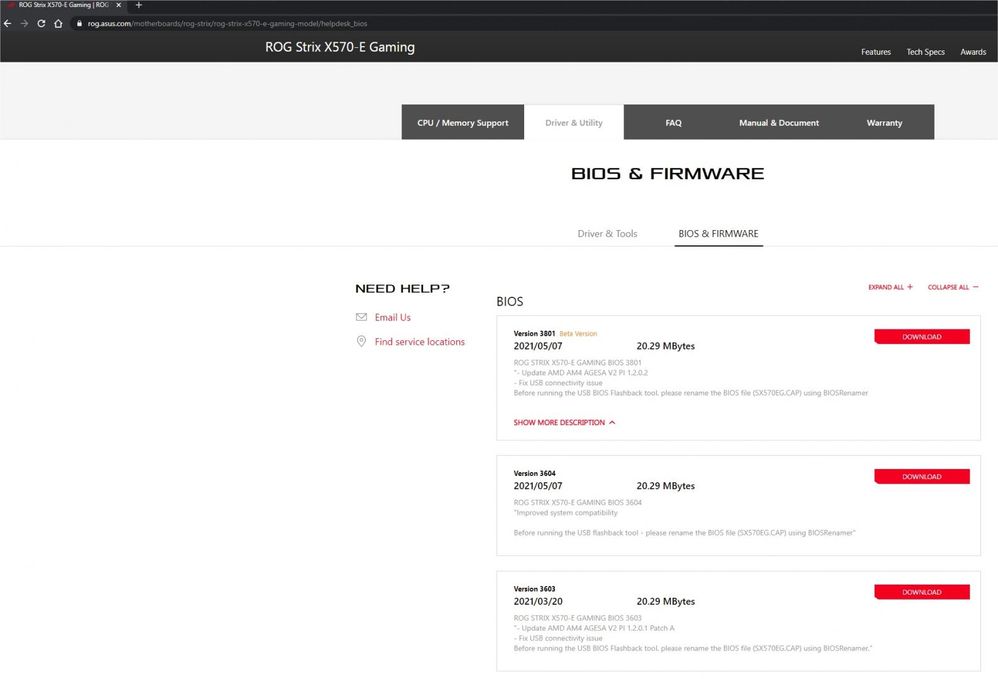Select the ROG Strix X570-E Gaming browser tab

pos(64,5)
